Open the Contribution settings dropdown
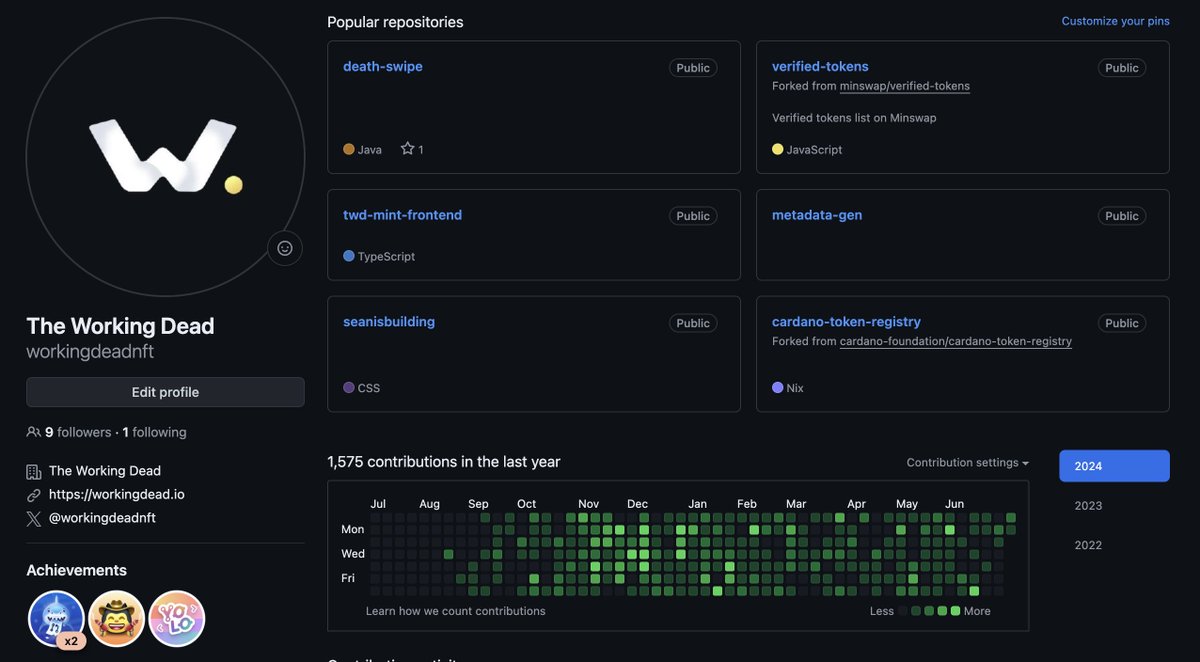 click(966, 462)
